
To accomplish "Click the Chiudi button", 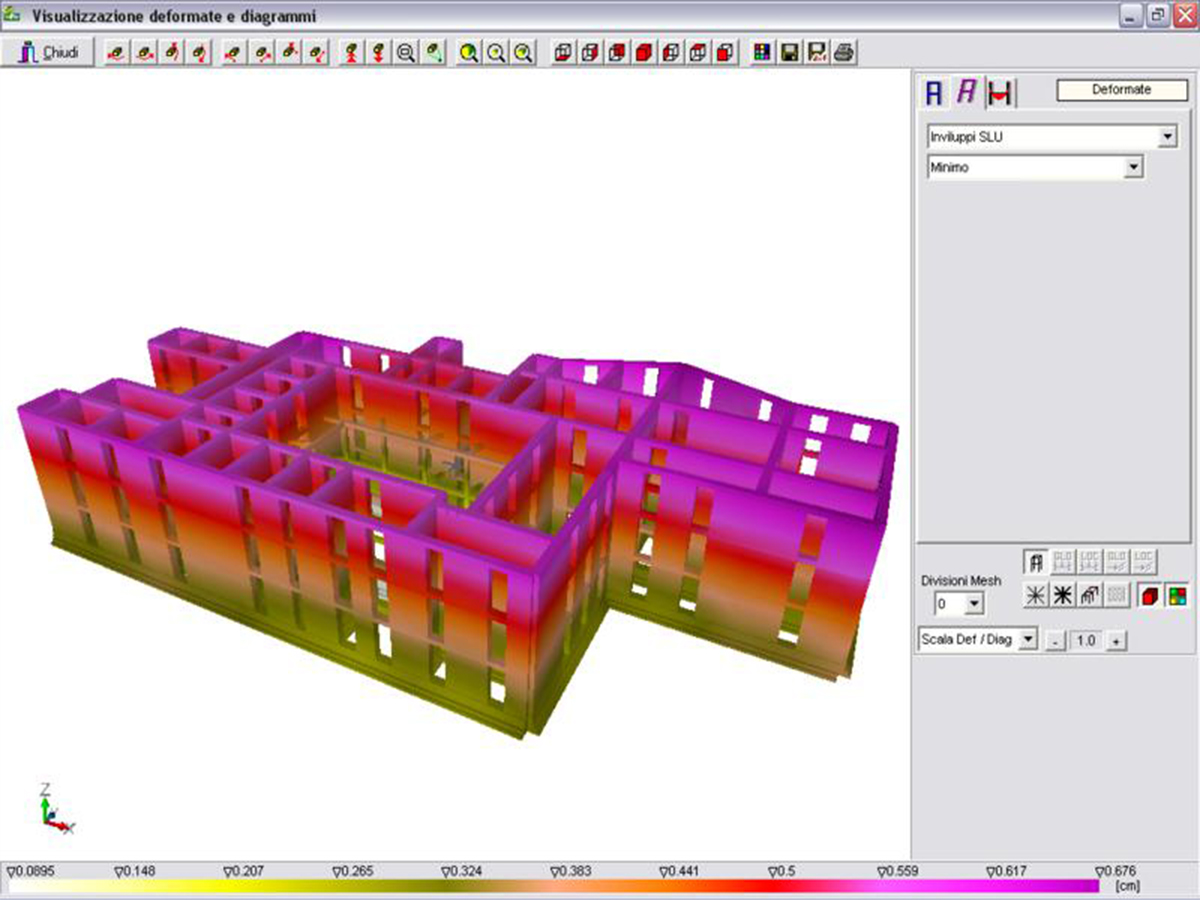I will tap(48, 53).
